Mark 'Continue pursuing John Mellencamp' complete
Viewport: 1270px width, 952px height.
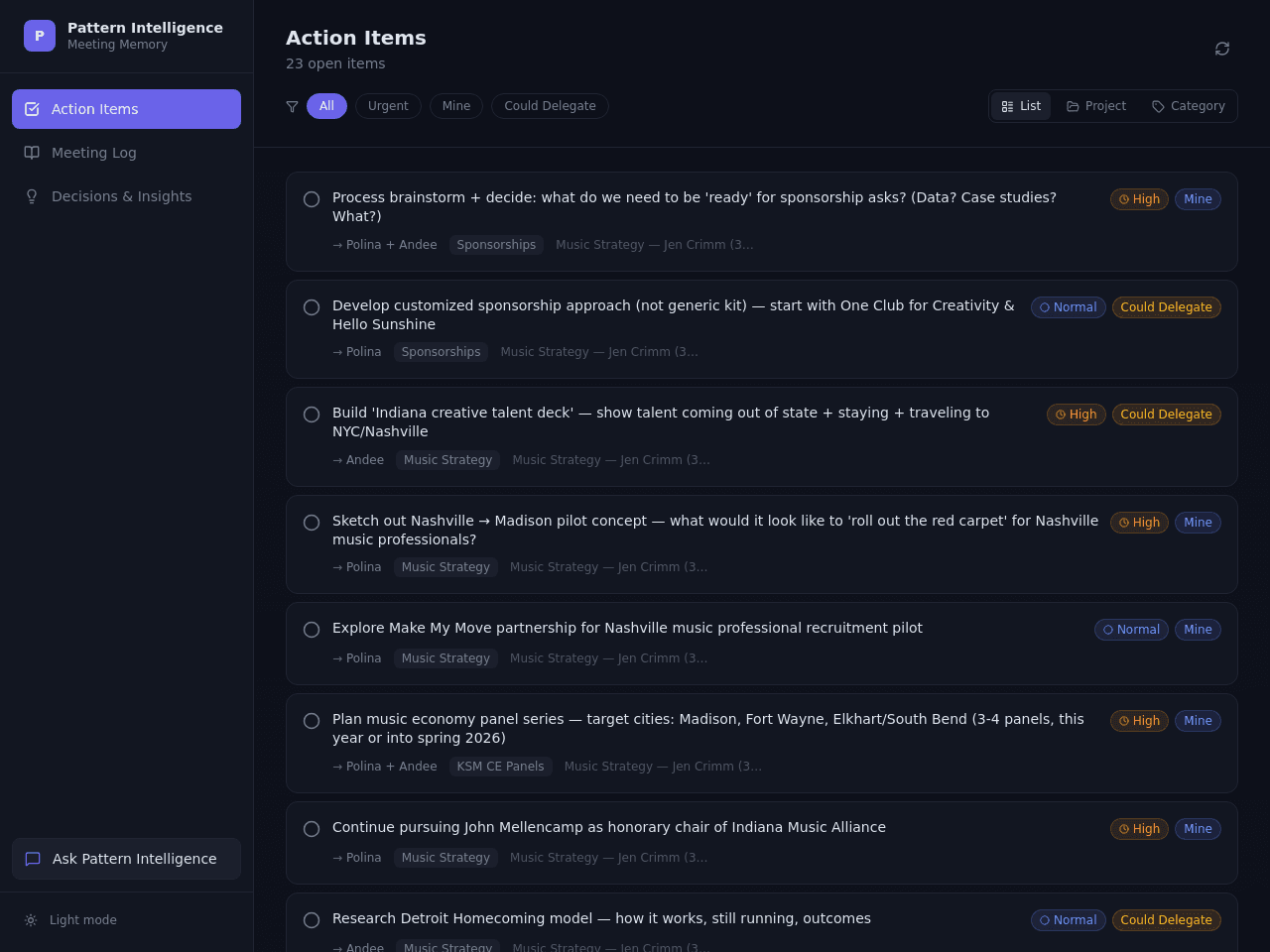coord(312,829)
